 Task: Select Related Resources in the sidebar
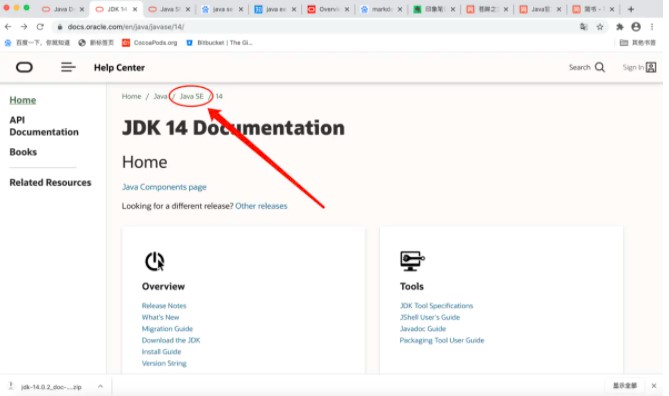[x=50, y=183]
